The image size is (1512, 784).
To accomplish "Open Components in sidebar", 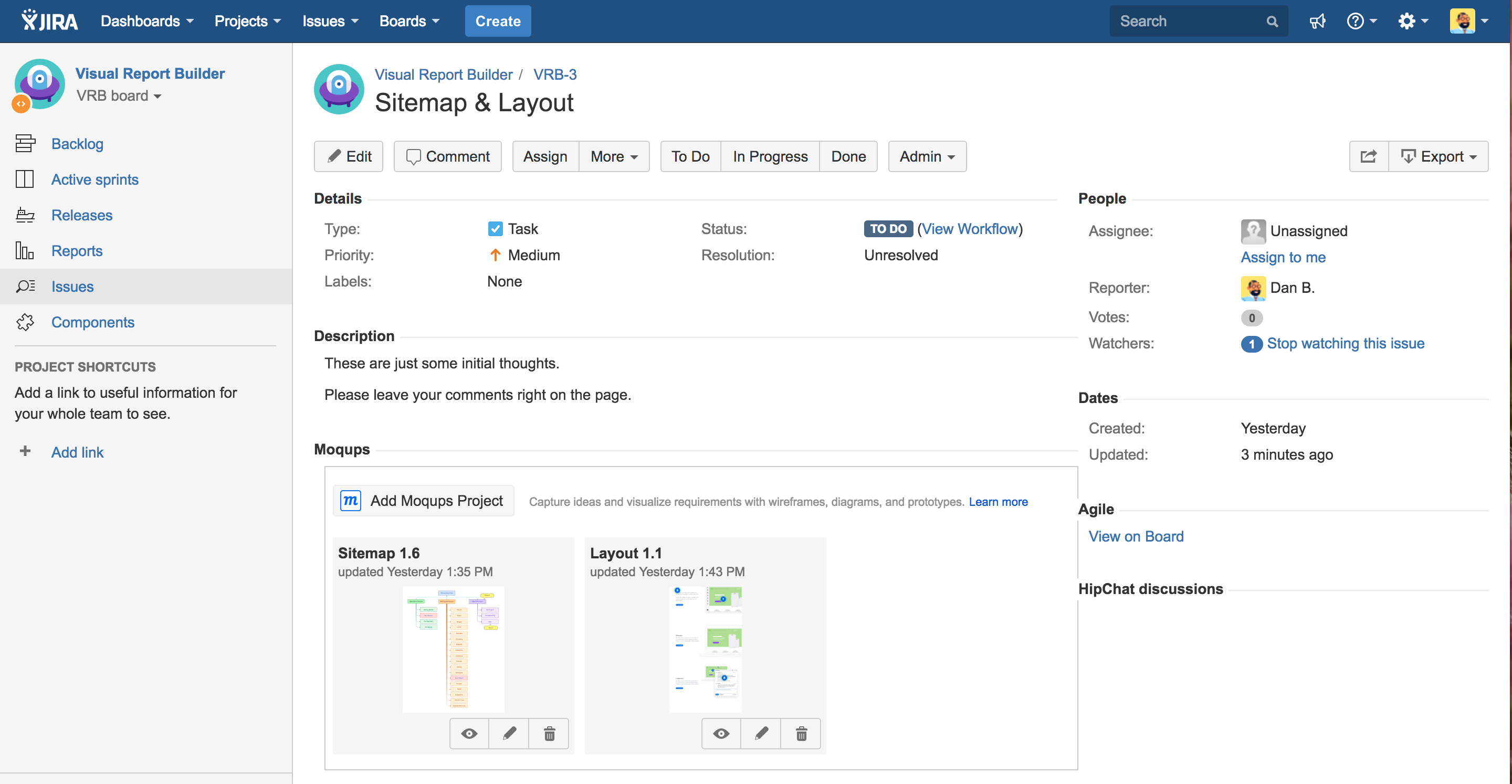I will [93, 322].
